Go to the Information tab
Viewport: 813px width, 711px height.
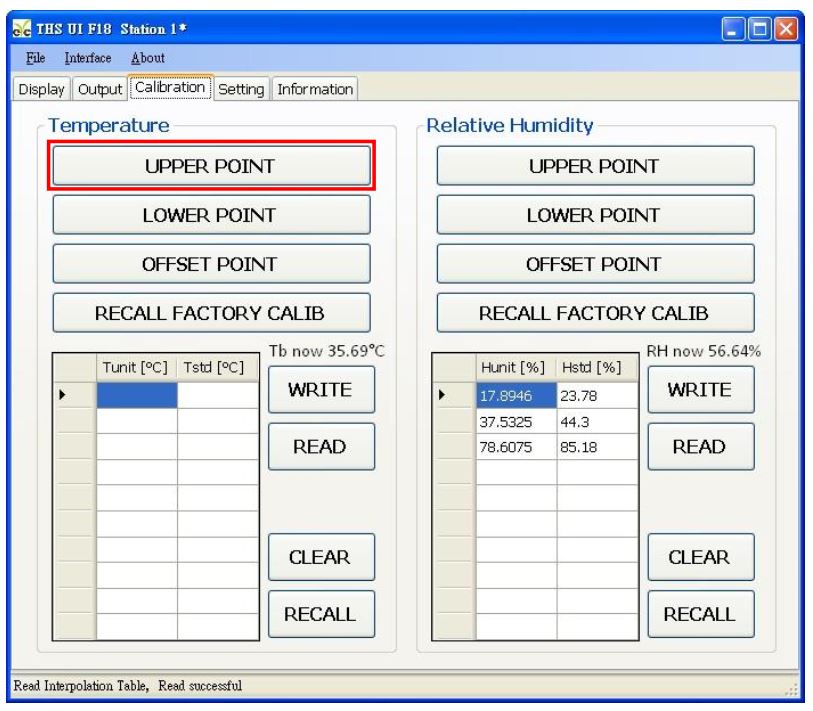point(315,90)
